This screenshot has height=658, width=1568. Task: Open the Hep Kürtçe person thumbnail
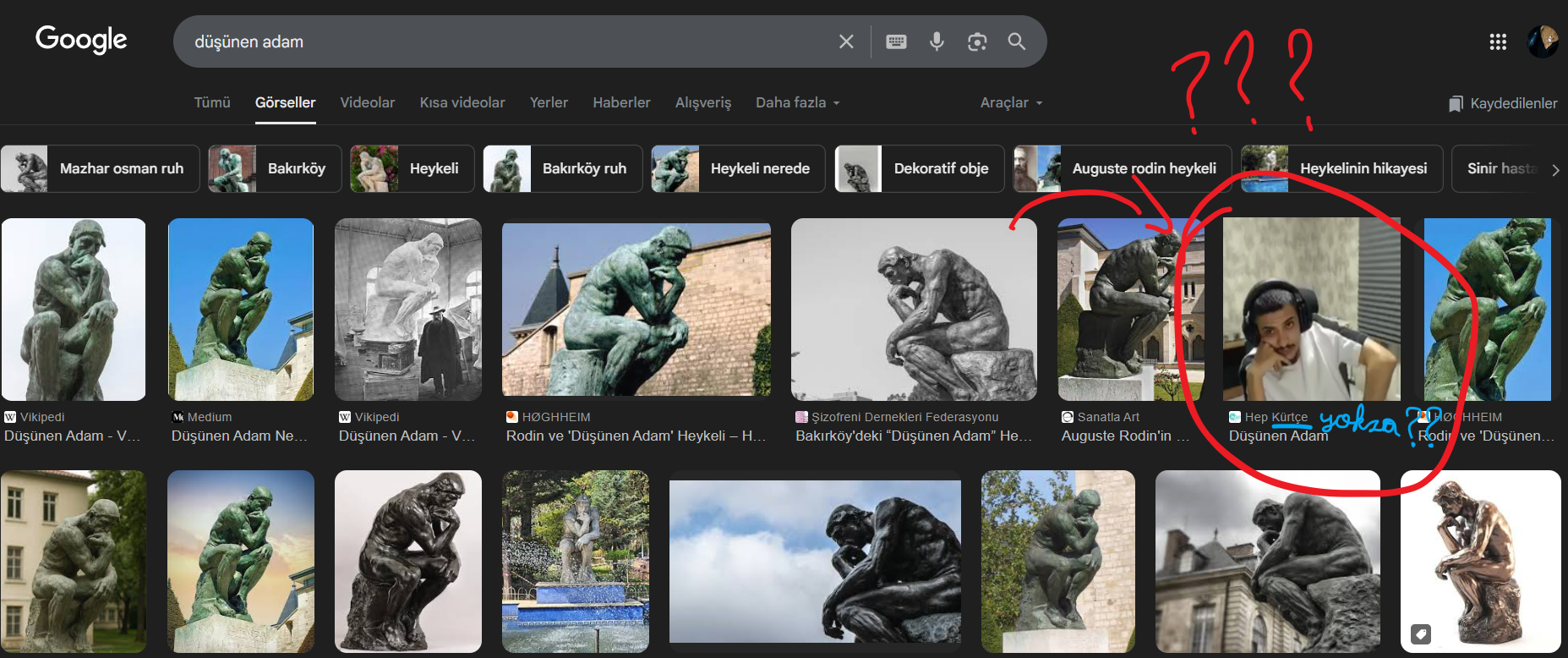tap(1312, 310)
